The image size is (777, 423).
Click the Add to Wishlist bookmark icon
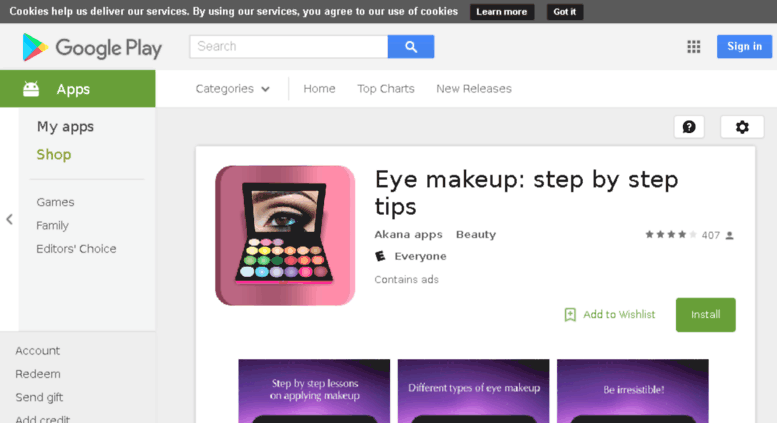(570, 315)
